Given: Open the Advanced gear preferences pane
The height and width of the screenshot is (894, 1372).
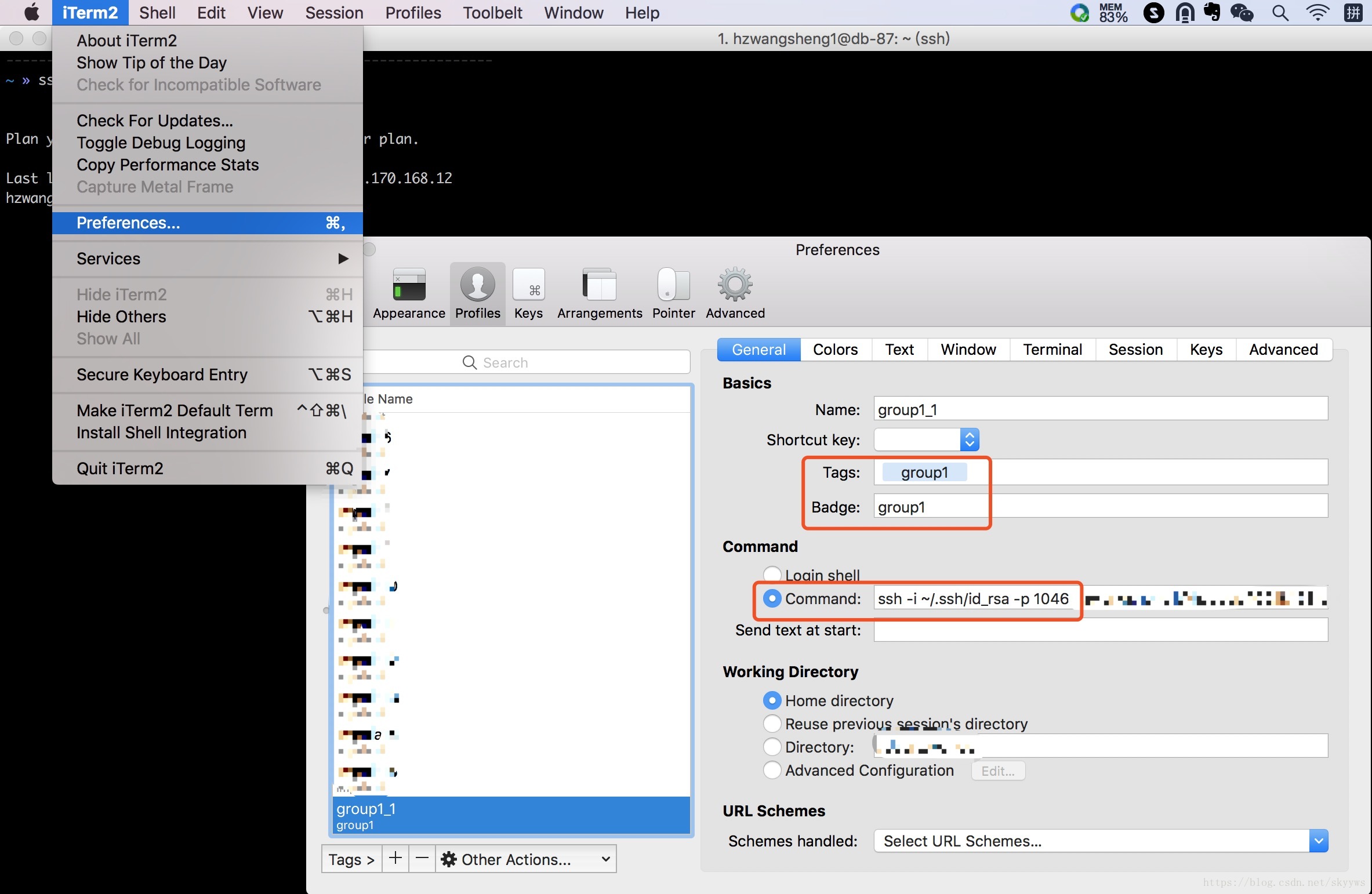Looking at the screenshot, I should 735,293.
